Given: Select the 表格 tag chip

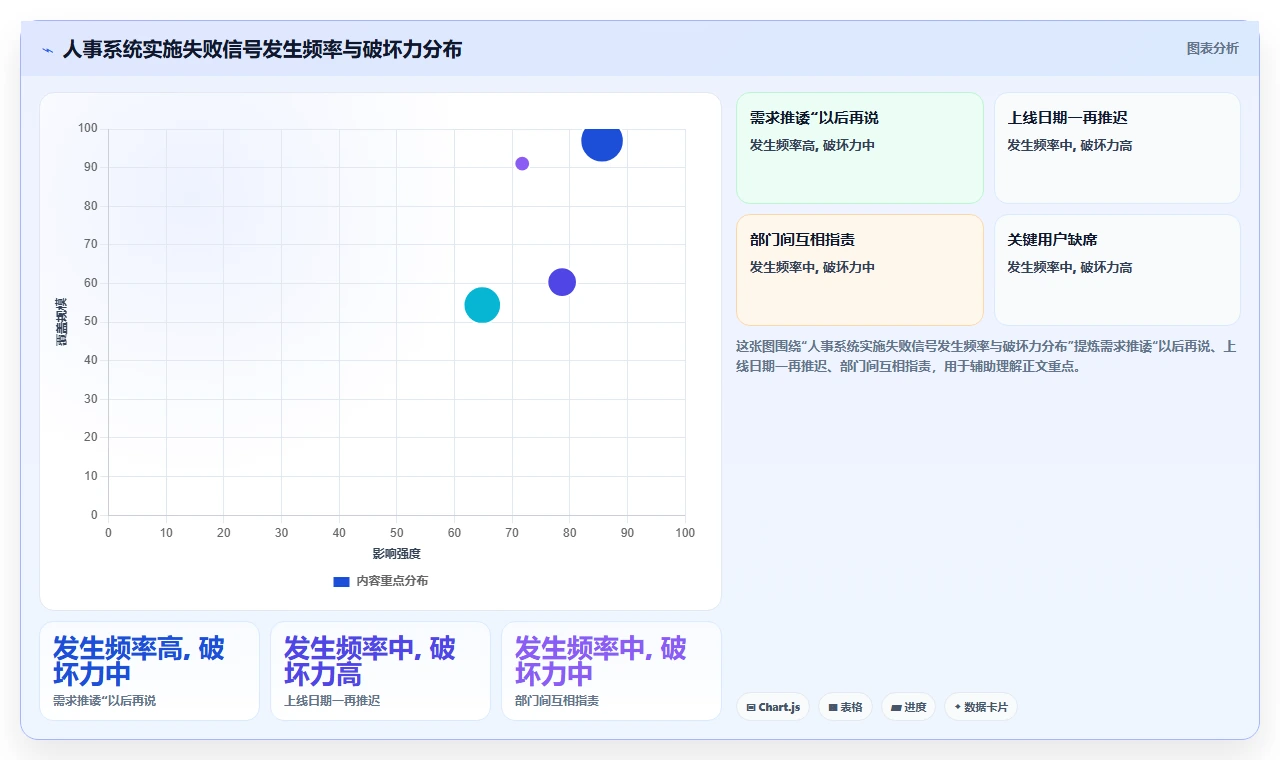Looking at the screenshot, I should point(845,707).
